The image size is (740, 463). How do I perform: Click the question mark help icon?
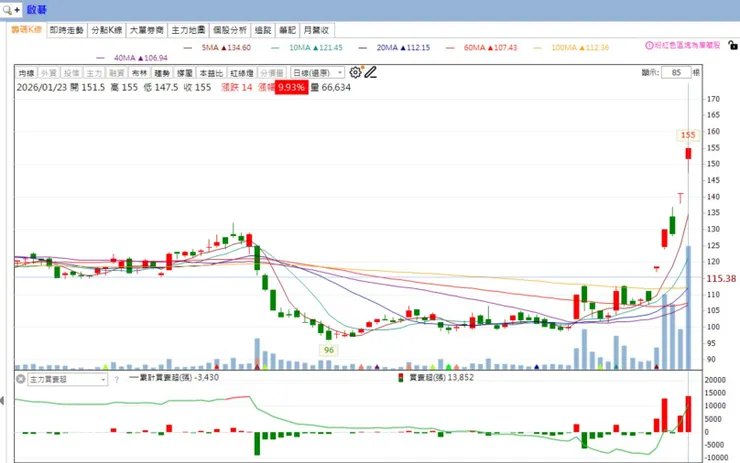(x=117, y=379)
